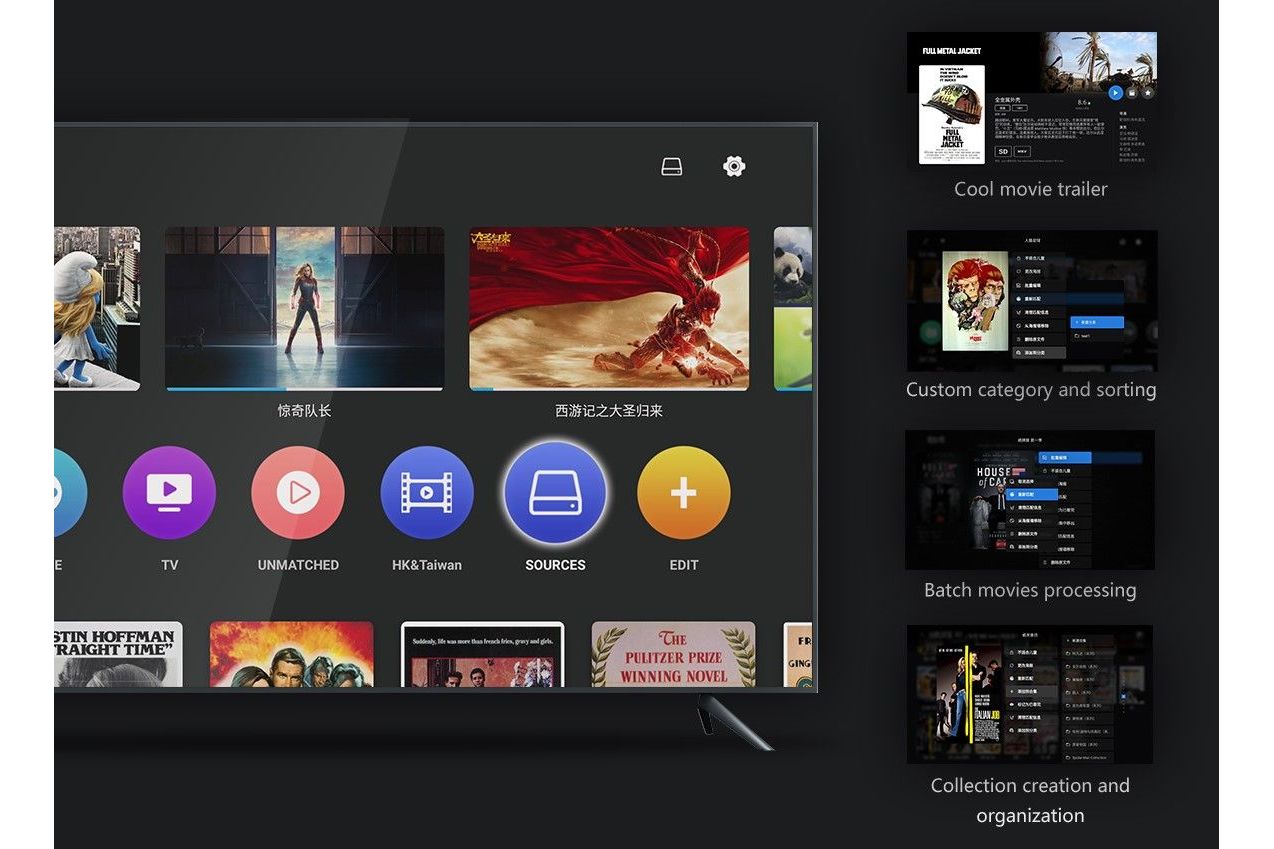Select the Smurf movie thumbnail
This screenshot has width=1274, height=849.
point(97,308)
